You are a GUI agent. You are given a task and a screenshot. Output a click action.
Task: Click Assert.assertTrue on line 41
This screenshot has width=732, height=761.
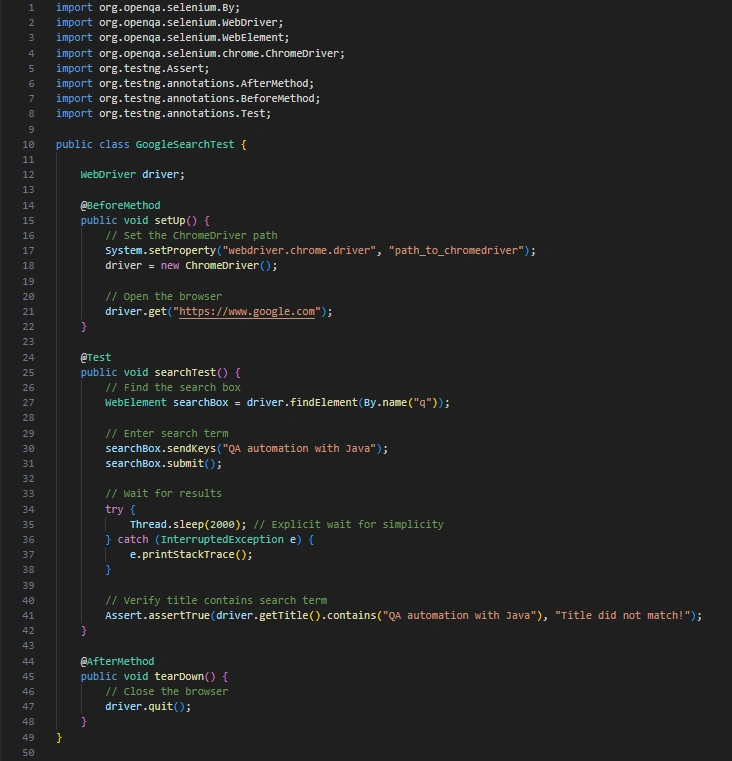pyautogui.click(x=157, y=616)
